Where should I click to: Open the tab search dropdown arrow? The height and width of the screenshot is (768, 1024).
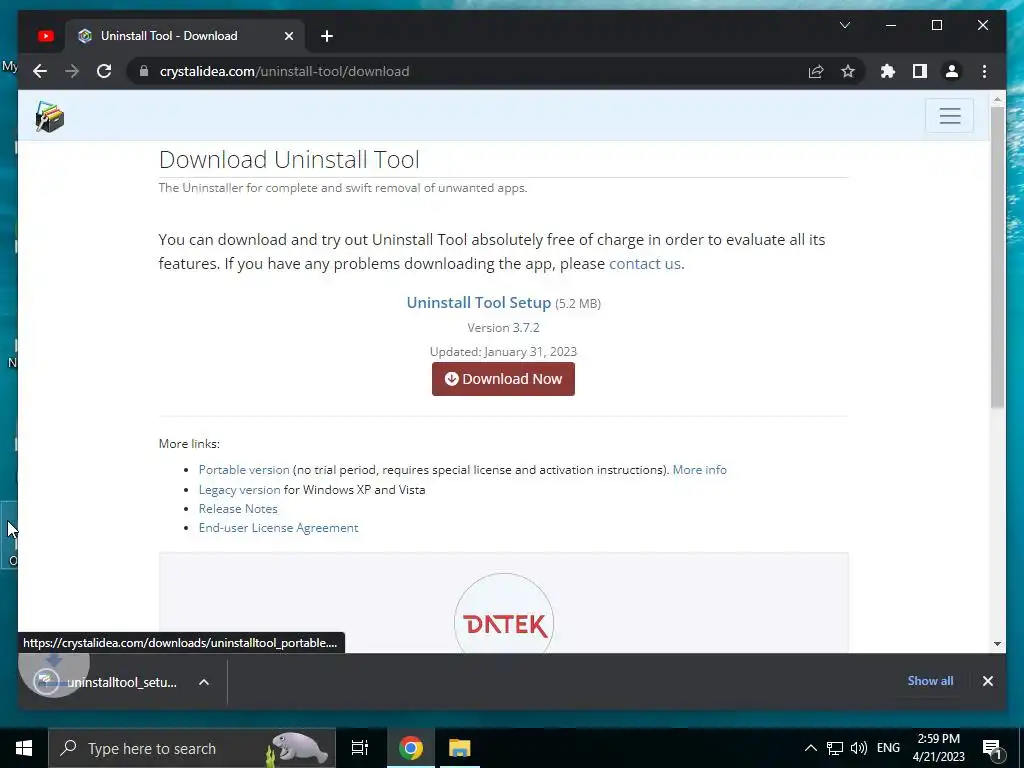[844, 25]
